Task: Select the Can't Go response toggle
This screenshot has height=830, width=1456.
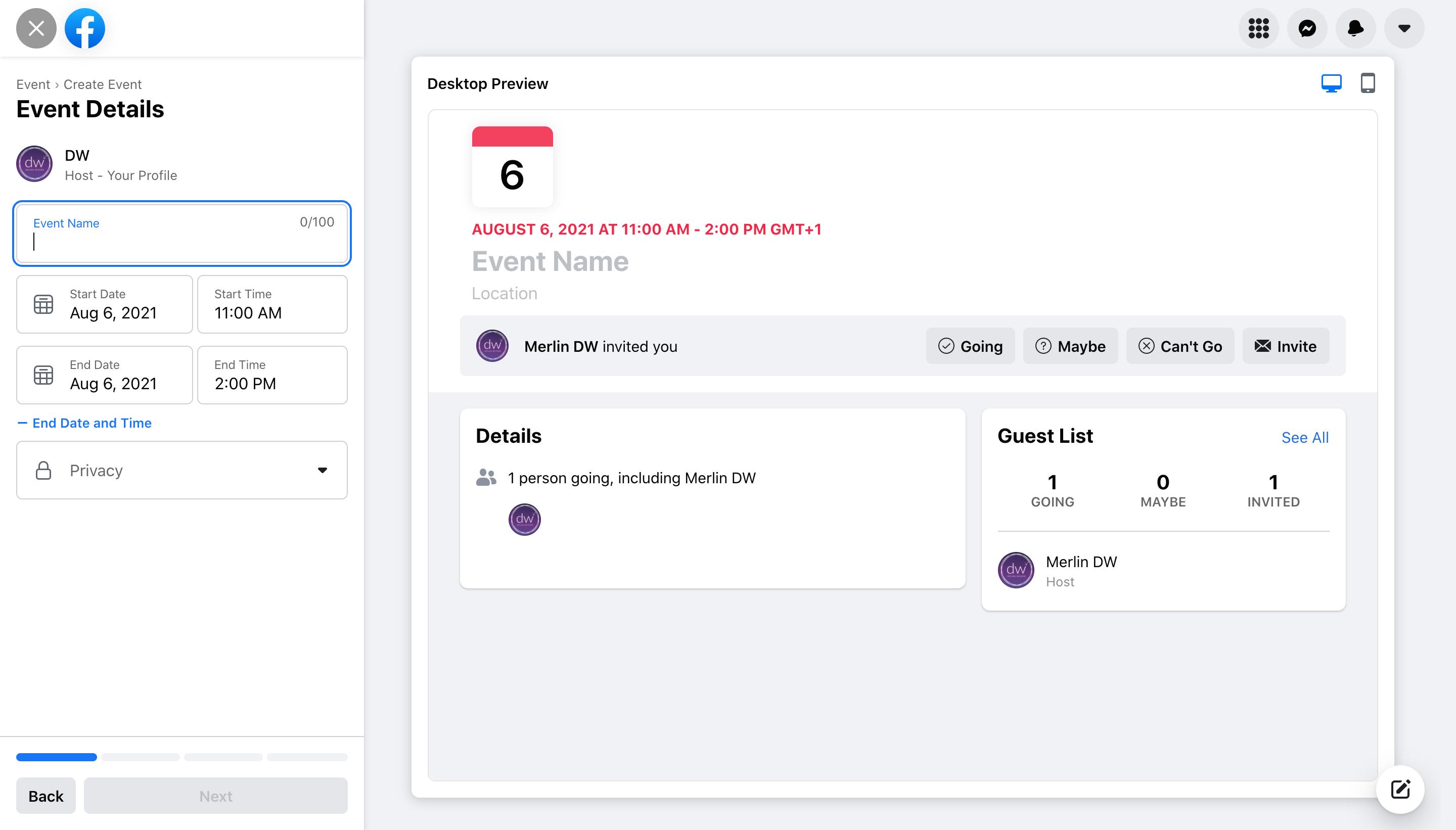Action: tap(1180, 346)
